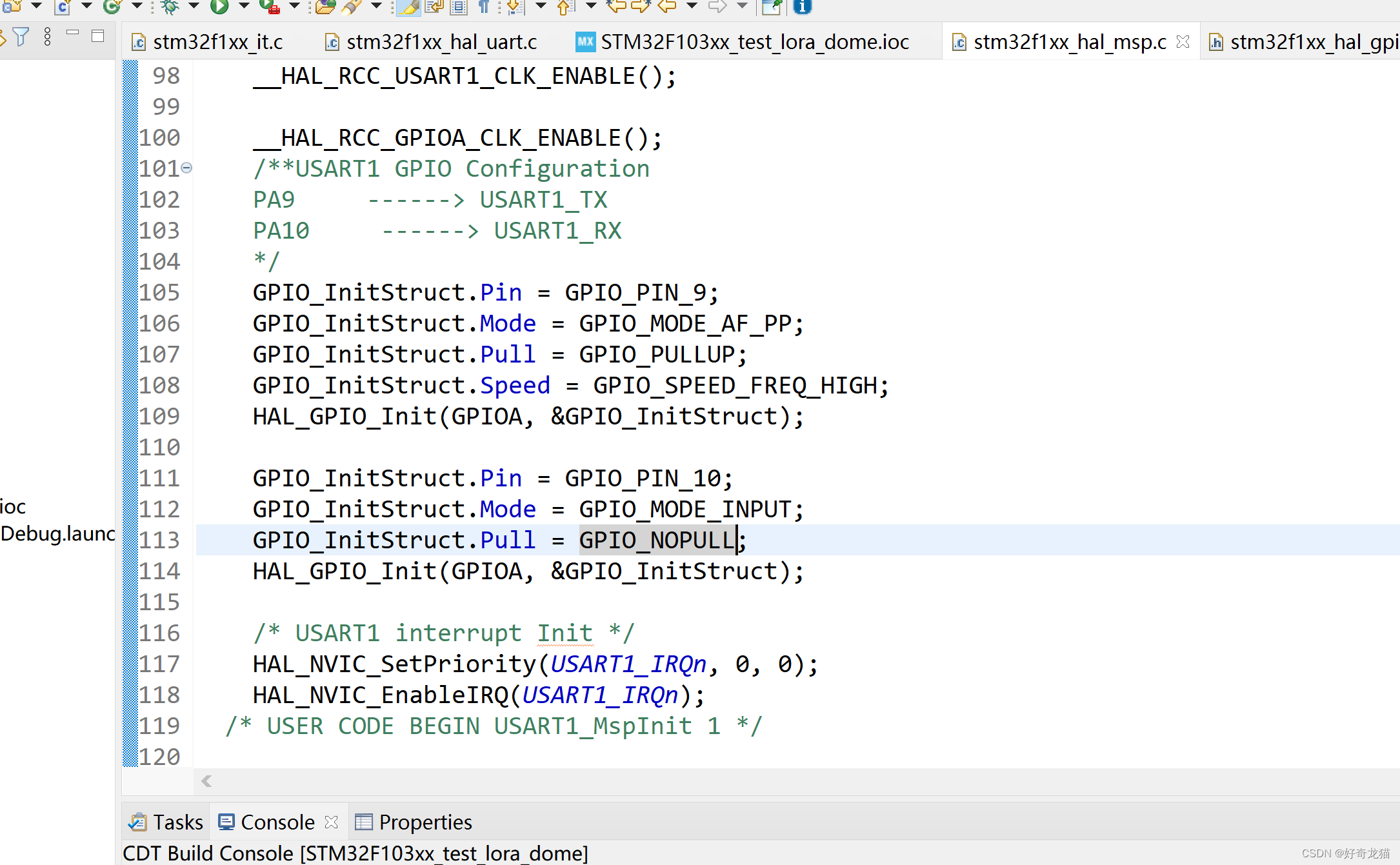The image size is (1400, 865).
Task: Open the search dropdown arrow
Action: point(377,6)
